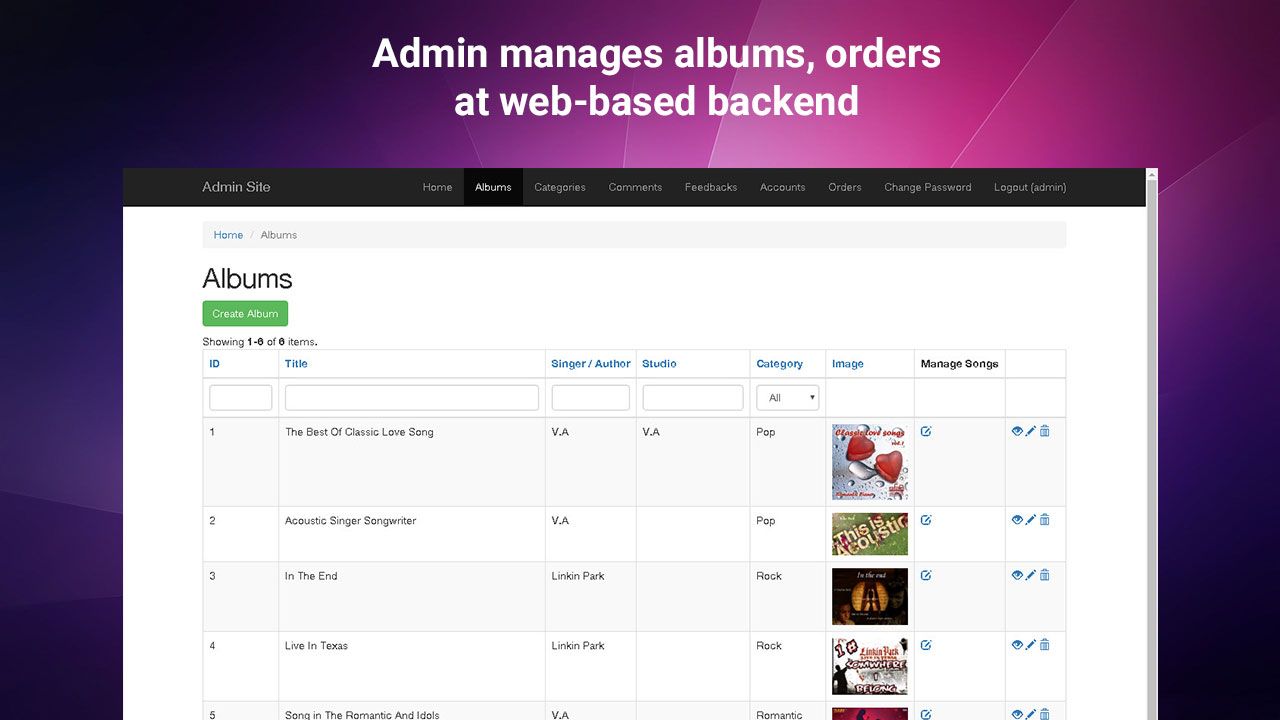The image size is (1280, 720).
Task: Select 'Linkin Park' in the In The End row
Action: pos(578,576)
